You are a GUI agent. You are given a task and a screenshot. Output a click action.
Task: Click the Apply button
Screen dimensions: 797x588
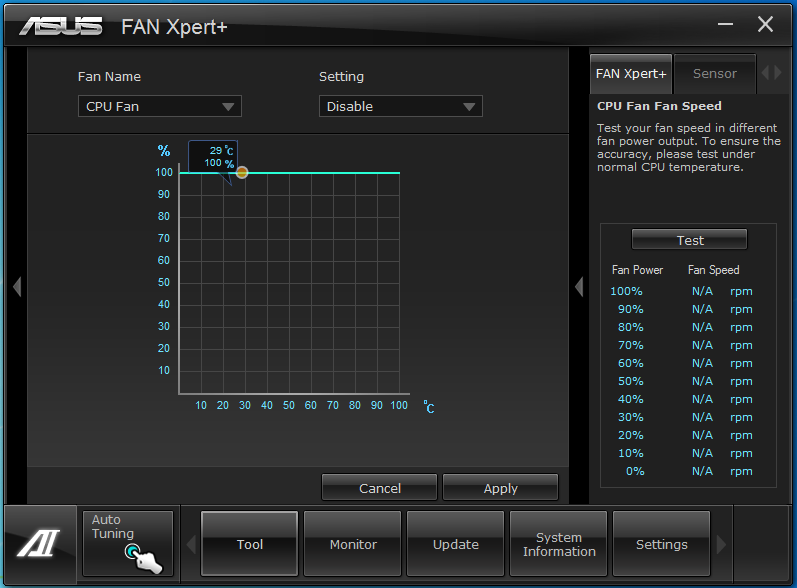pos(500,488)
